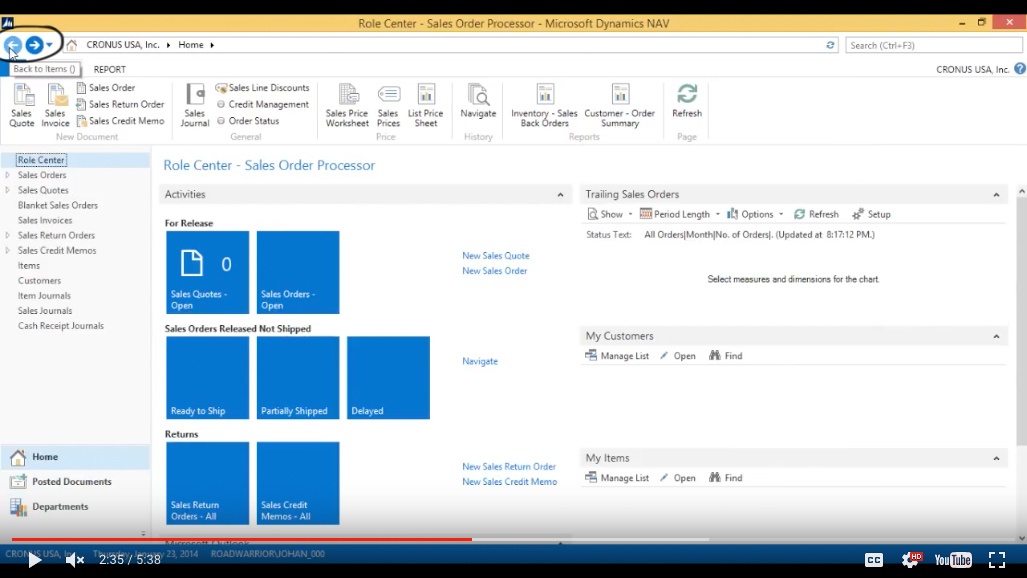Open Sales Line Discounts
Screen dimensions: 1027x578
pos(263,87)
